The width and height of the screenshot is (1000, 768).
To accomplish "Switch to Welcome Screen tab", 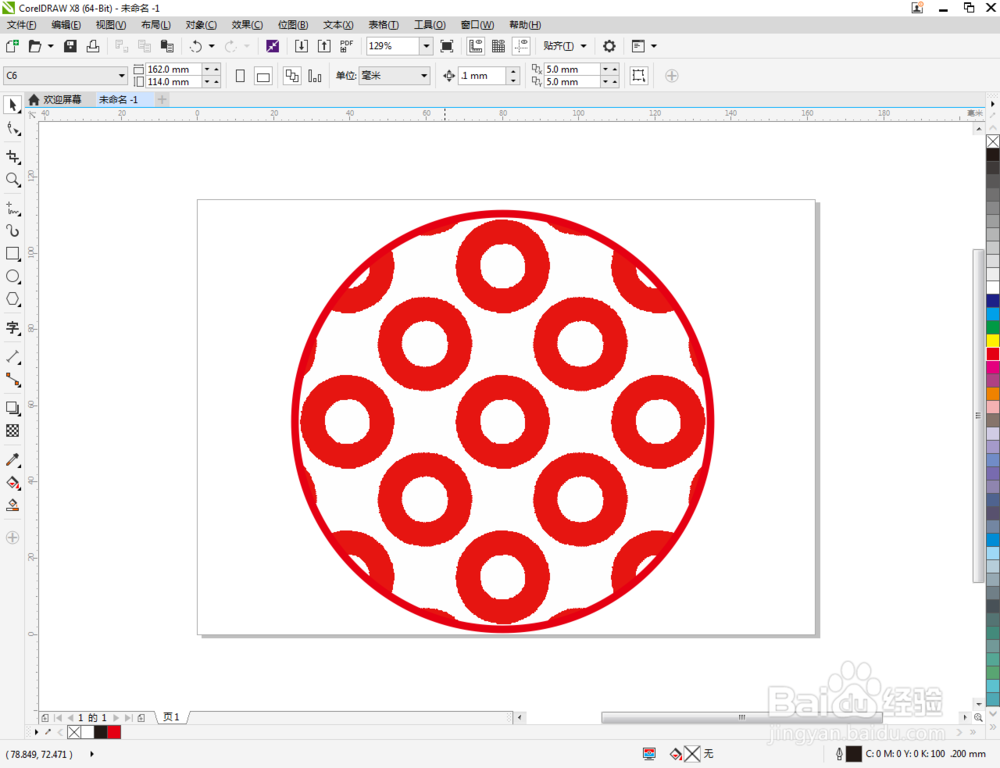I will [x=56, y=100].
